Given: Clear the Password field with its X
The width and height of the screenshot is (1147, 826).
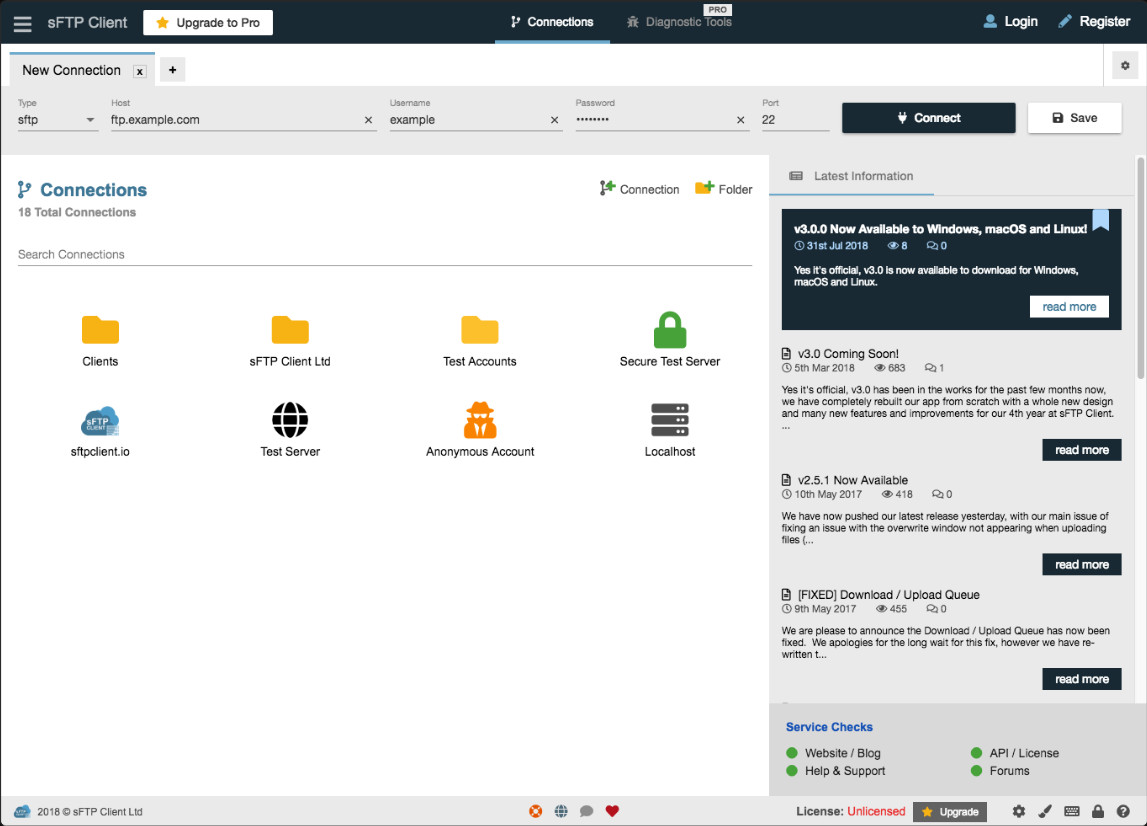Looking at the screenshot, I should pos(740,120).
